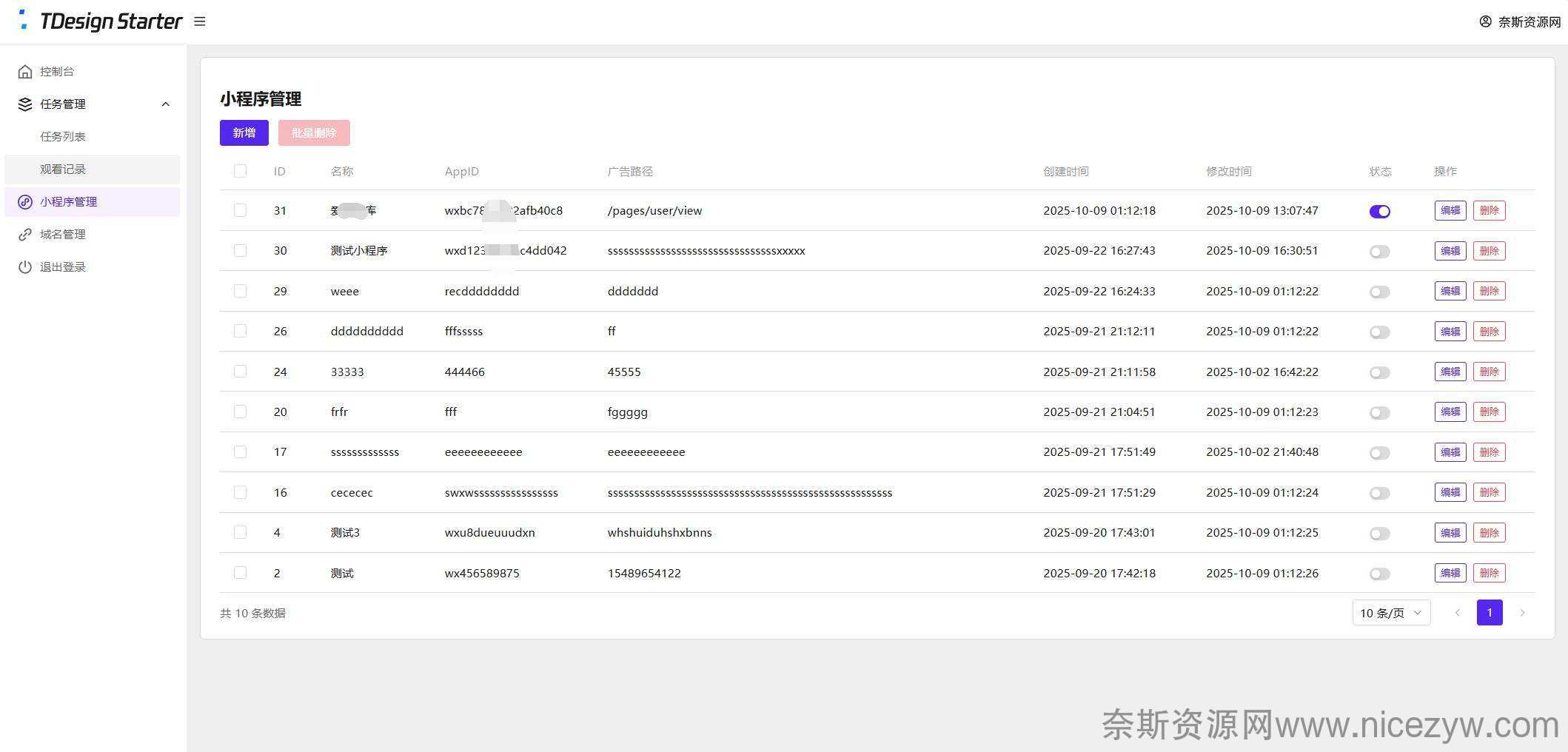1568x752 pixels.
Task: Disable the status switch for ID 31
Action: pyautogui.click(x=1379, y=212)
